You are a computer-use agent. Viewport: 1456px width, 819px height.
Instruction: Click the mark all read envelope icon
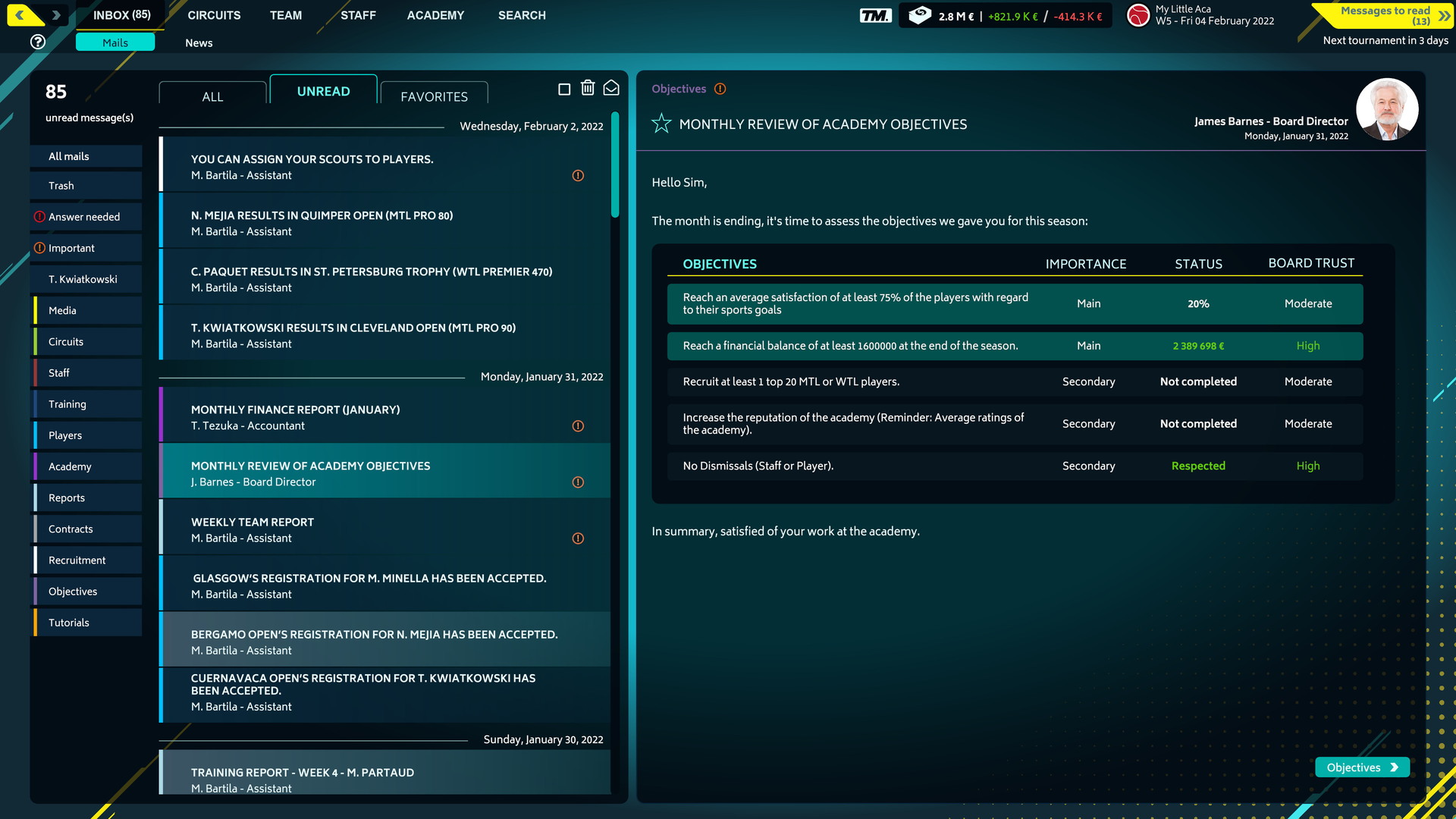612,89
